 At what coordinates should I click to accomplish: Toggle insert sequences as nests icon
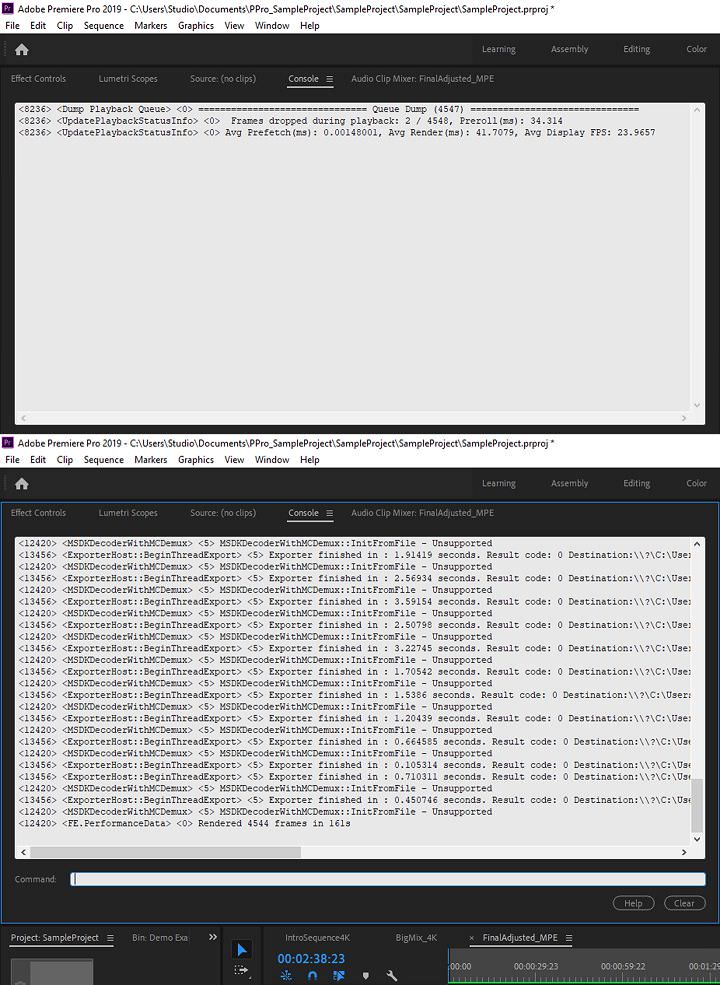point(285,976)
